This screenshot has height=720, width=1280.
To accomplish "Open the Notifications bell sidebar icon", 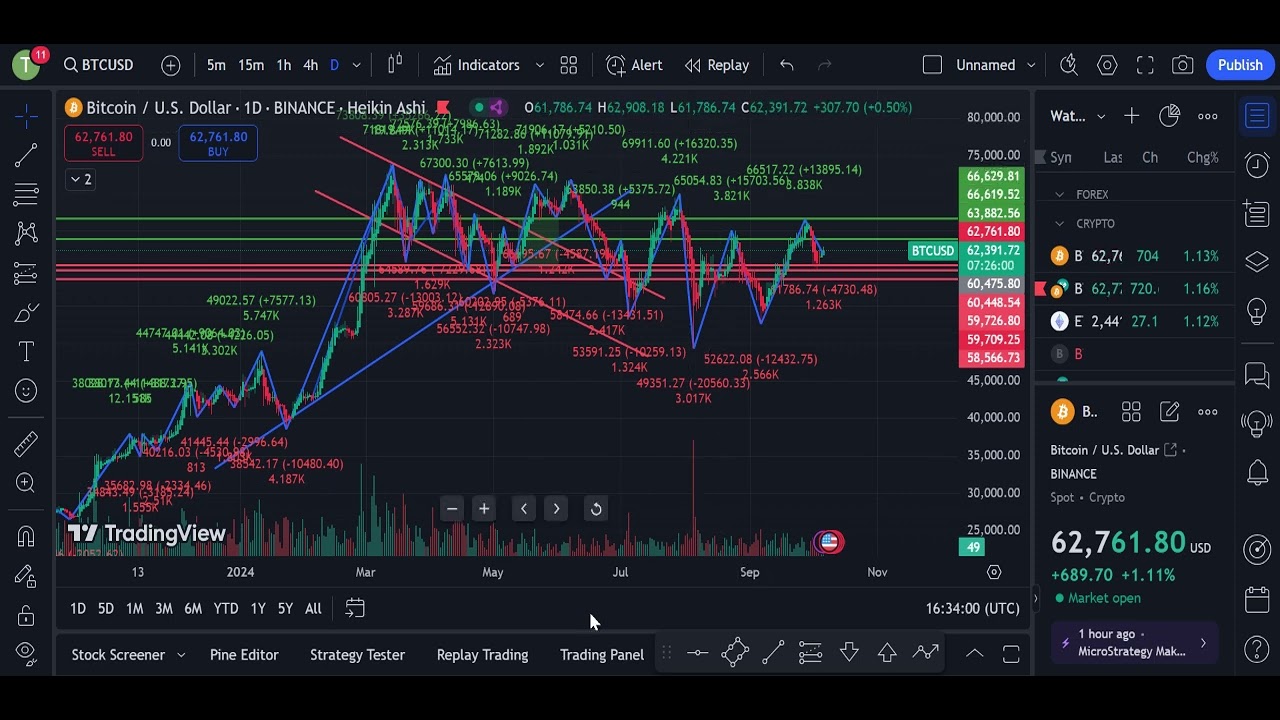I will coord(1257,472).
